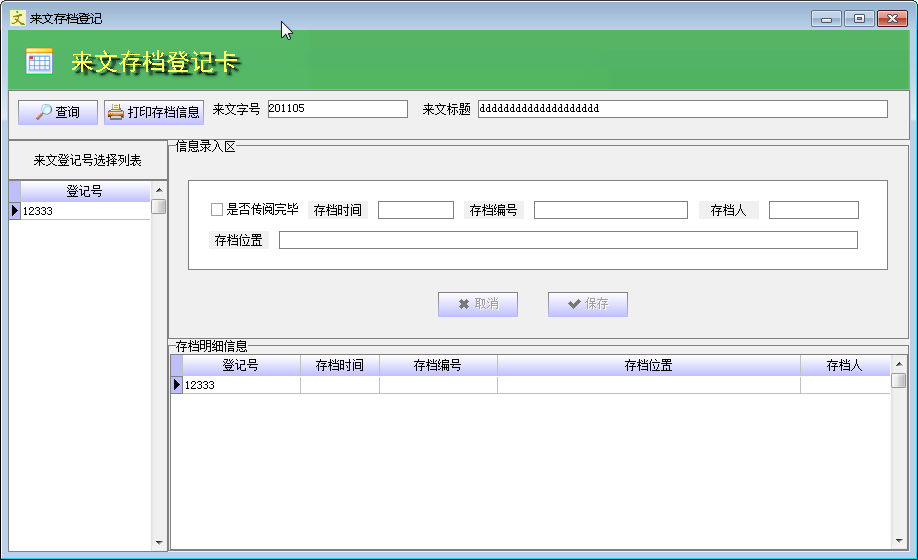Screen dimensions: 918x560
Task: Click the 文 application icon in title bar
Action: 18,18
